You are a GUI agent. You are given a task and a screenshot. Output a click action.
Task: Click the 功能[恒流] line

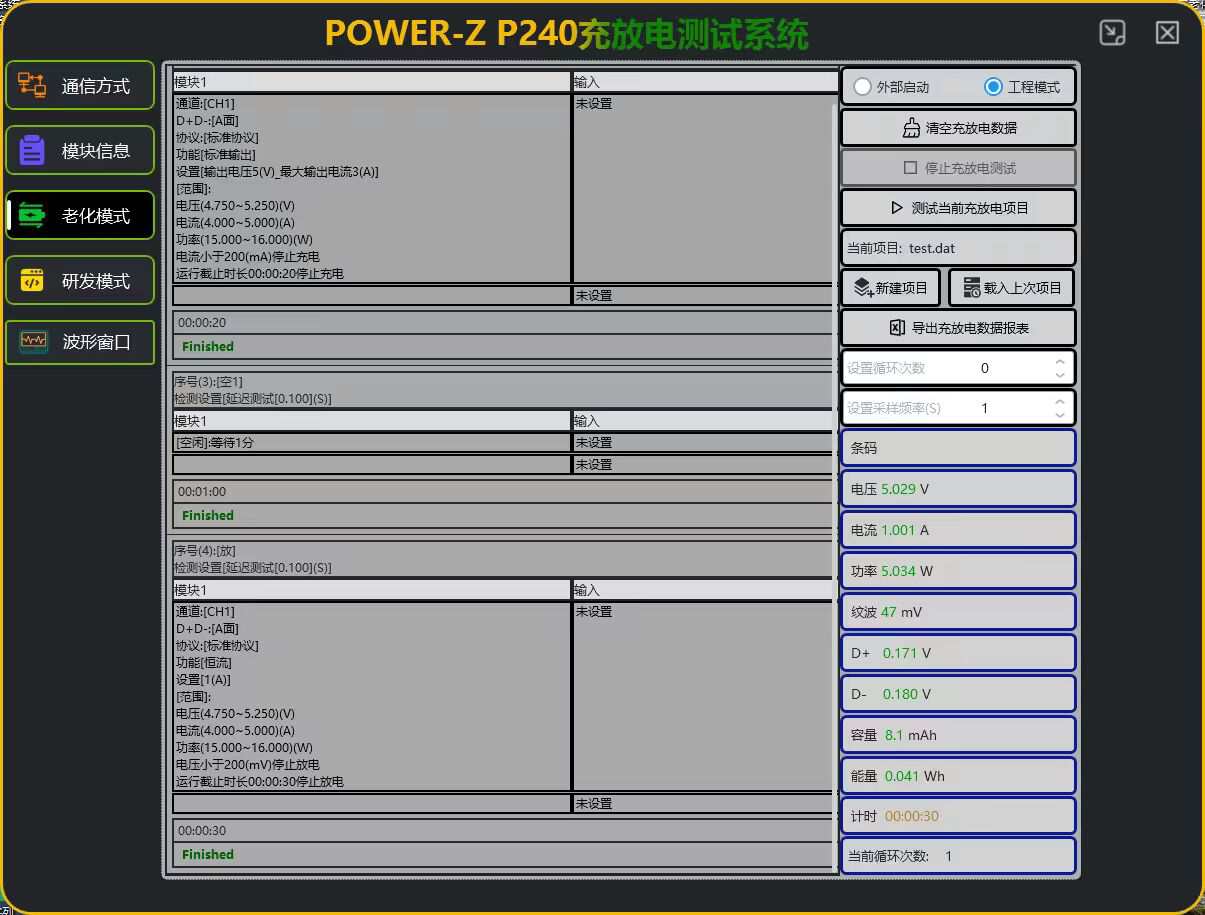[x=203, y=663]
